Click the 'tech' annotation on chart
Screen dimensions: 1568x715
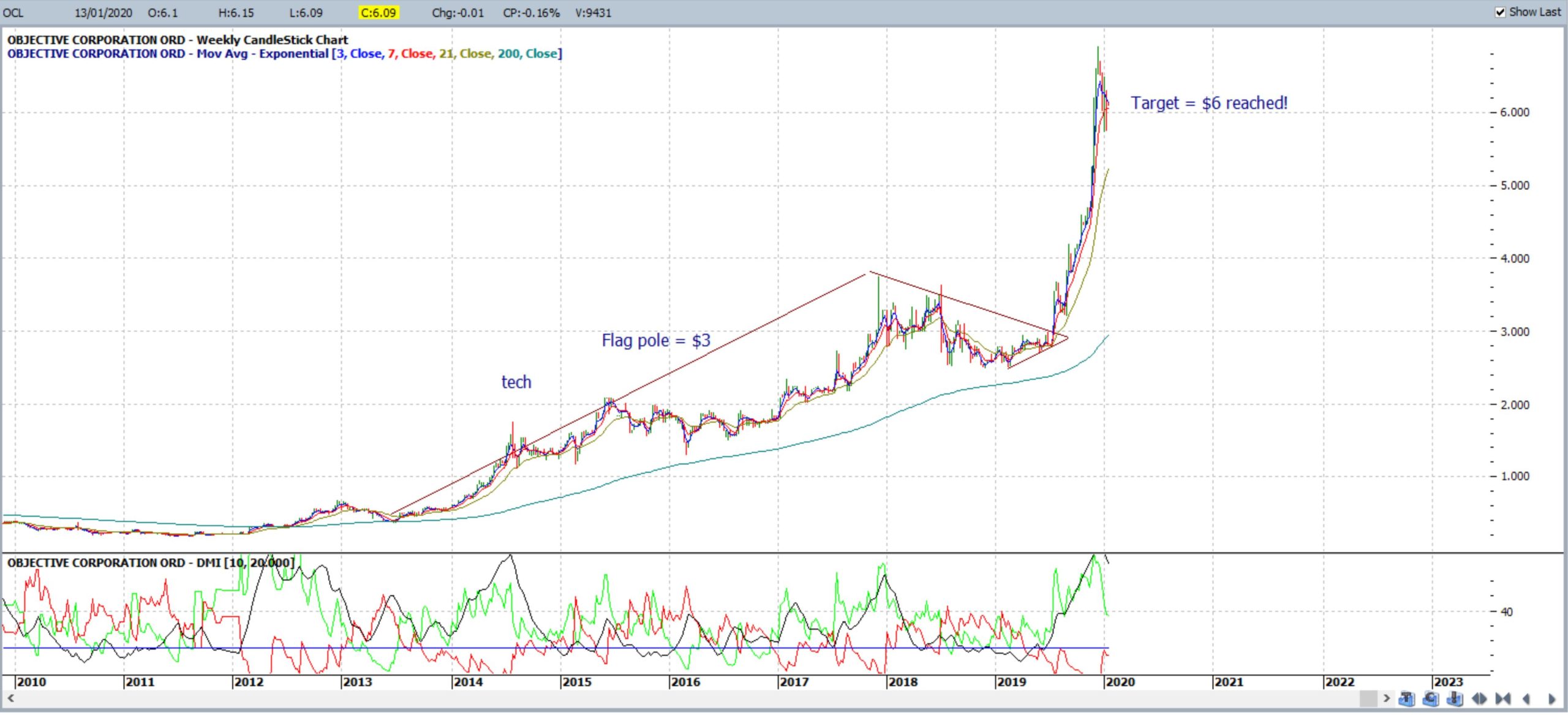point(516,382)
